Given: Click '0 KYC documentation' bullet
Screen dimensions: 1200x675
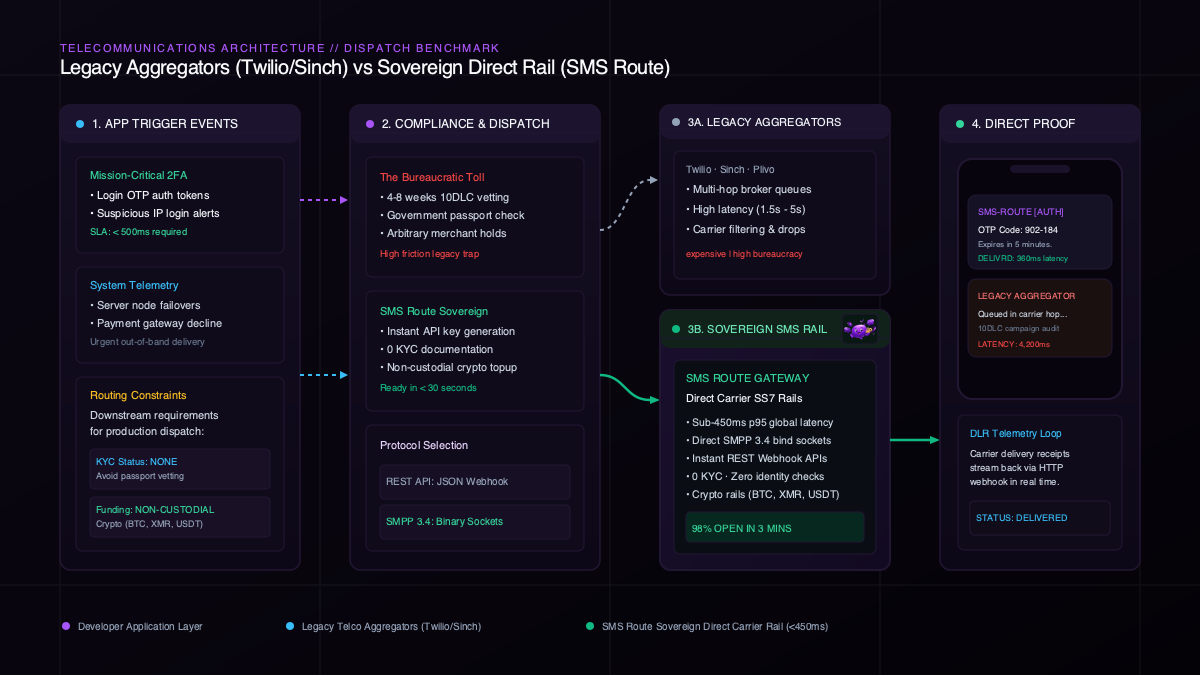Looking at the screenshot, I should [436, 349].
